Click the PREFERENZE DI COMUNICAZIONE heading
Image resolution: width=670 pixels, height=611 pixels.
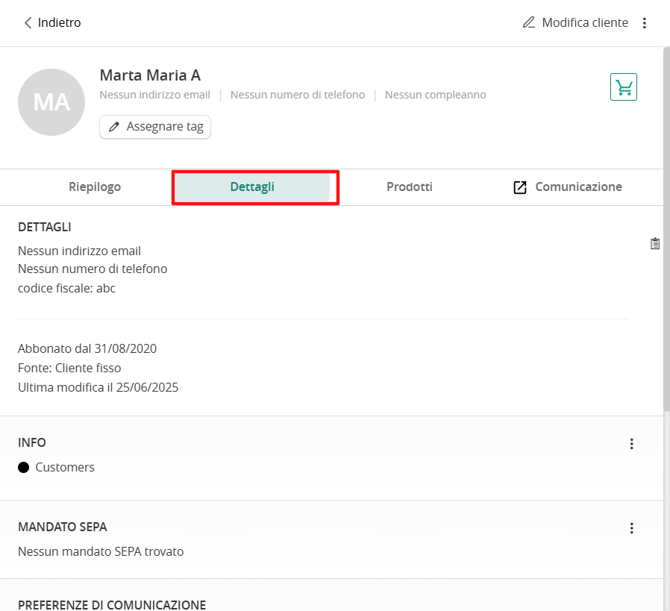[112, 605]
